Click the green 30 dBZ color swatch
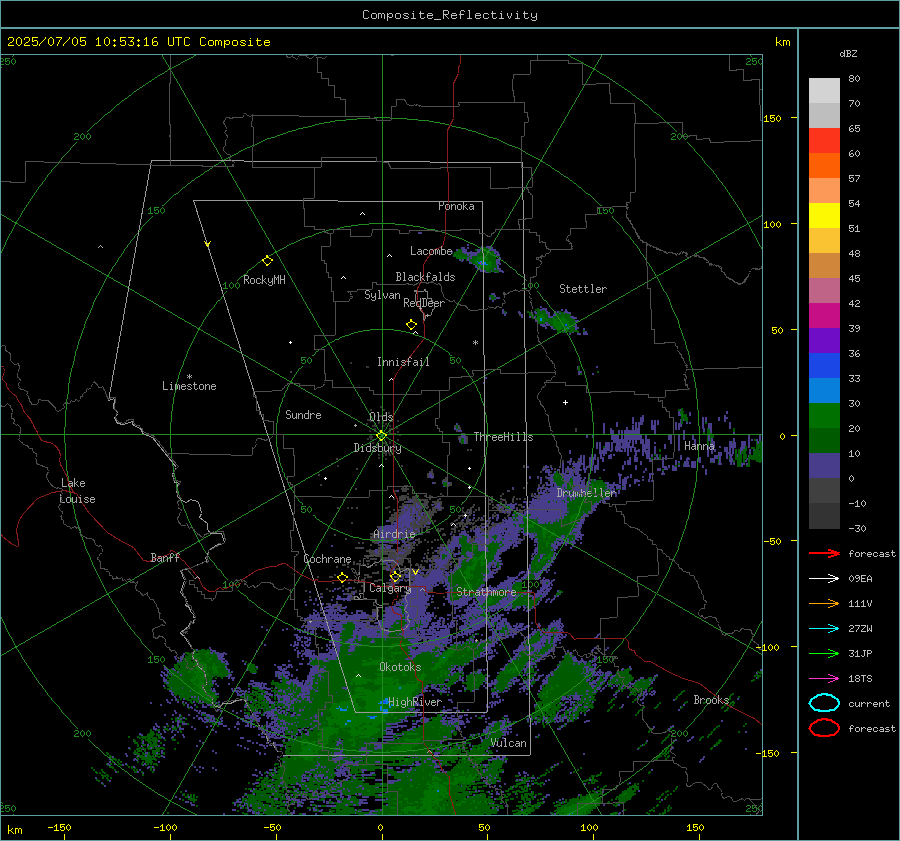Screen dimensions: 900x841 [x=824, y=415]
